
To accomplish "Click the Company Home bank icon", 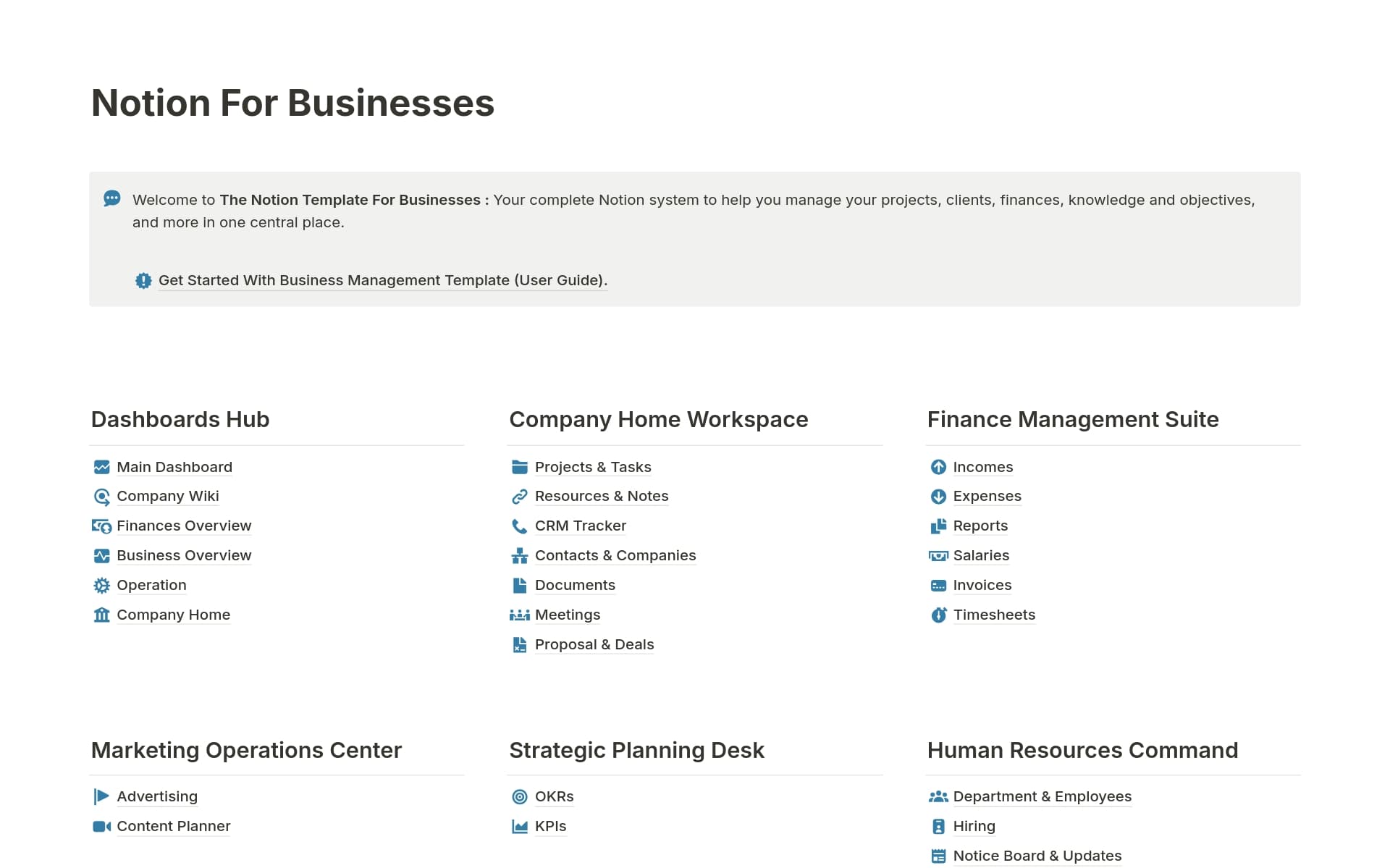I will coord(102,615).
